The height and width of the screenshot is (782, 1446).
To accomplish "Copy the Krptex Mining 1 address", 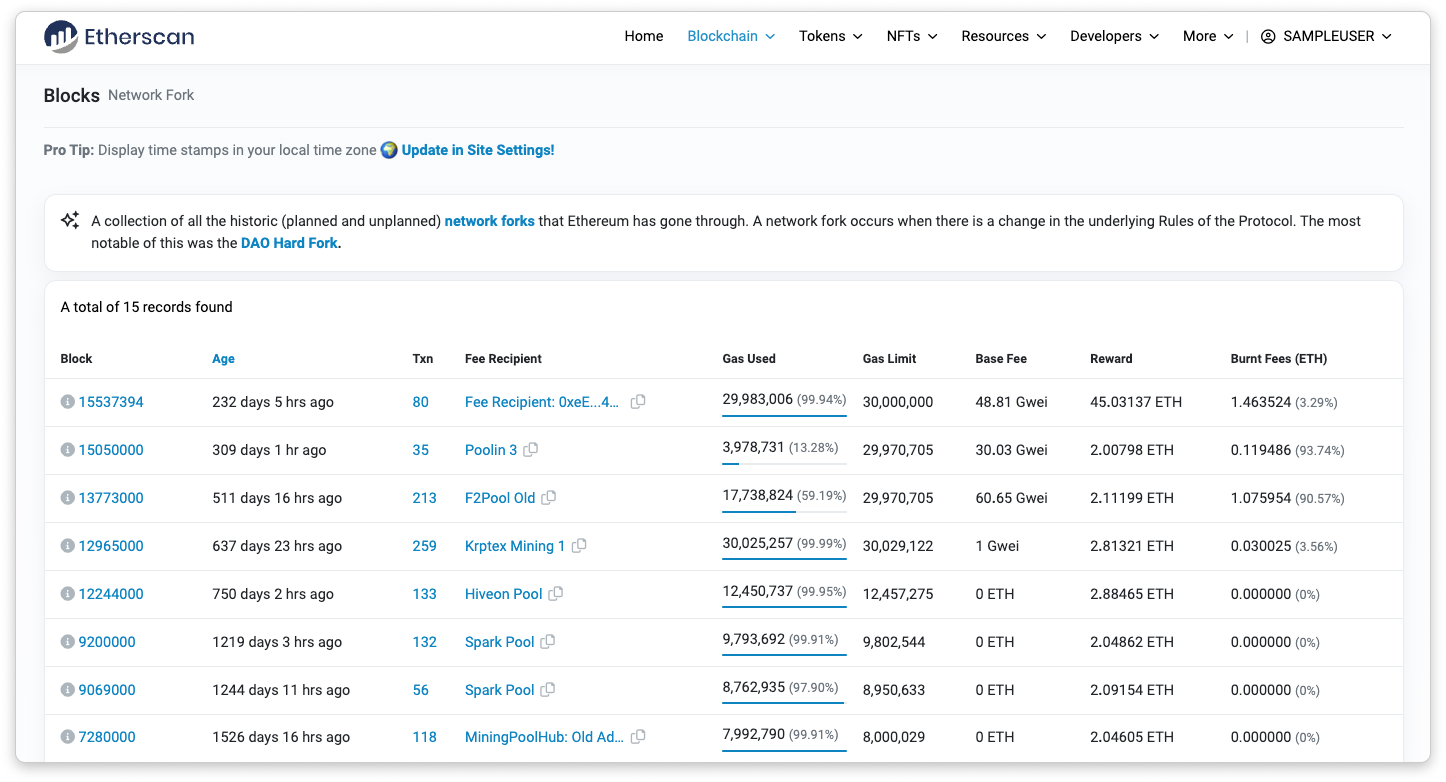I will [579, 546].
